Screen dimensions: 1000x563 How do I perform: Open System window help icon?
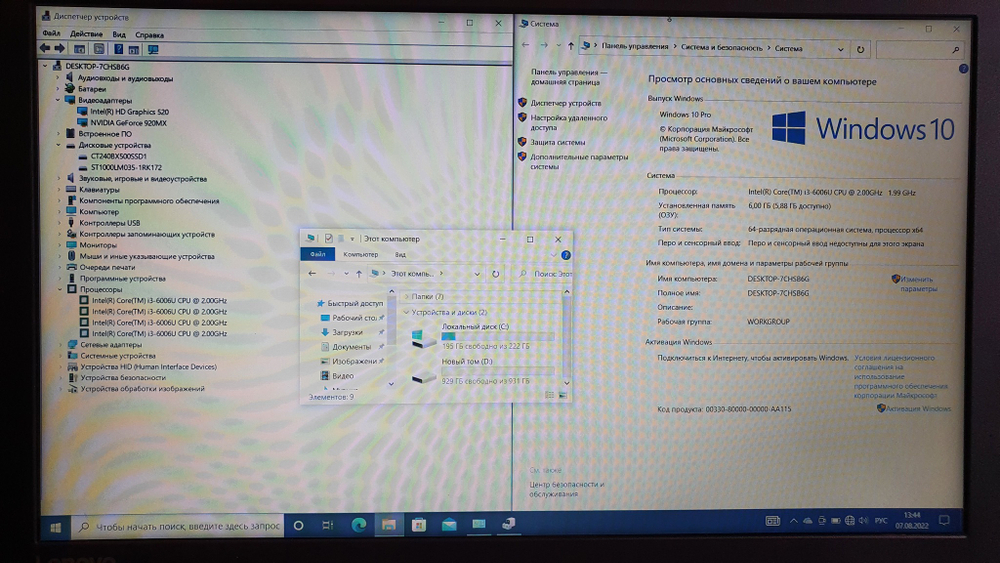[x=963, y=69]
